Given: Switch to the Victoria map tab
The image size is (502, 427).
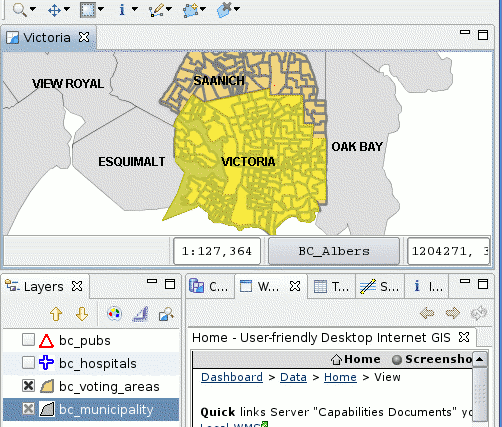Looking at the screenshot, I should [x=47, y=38].
